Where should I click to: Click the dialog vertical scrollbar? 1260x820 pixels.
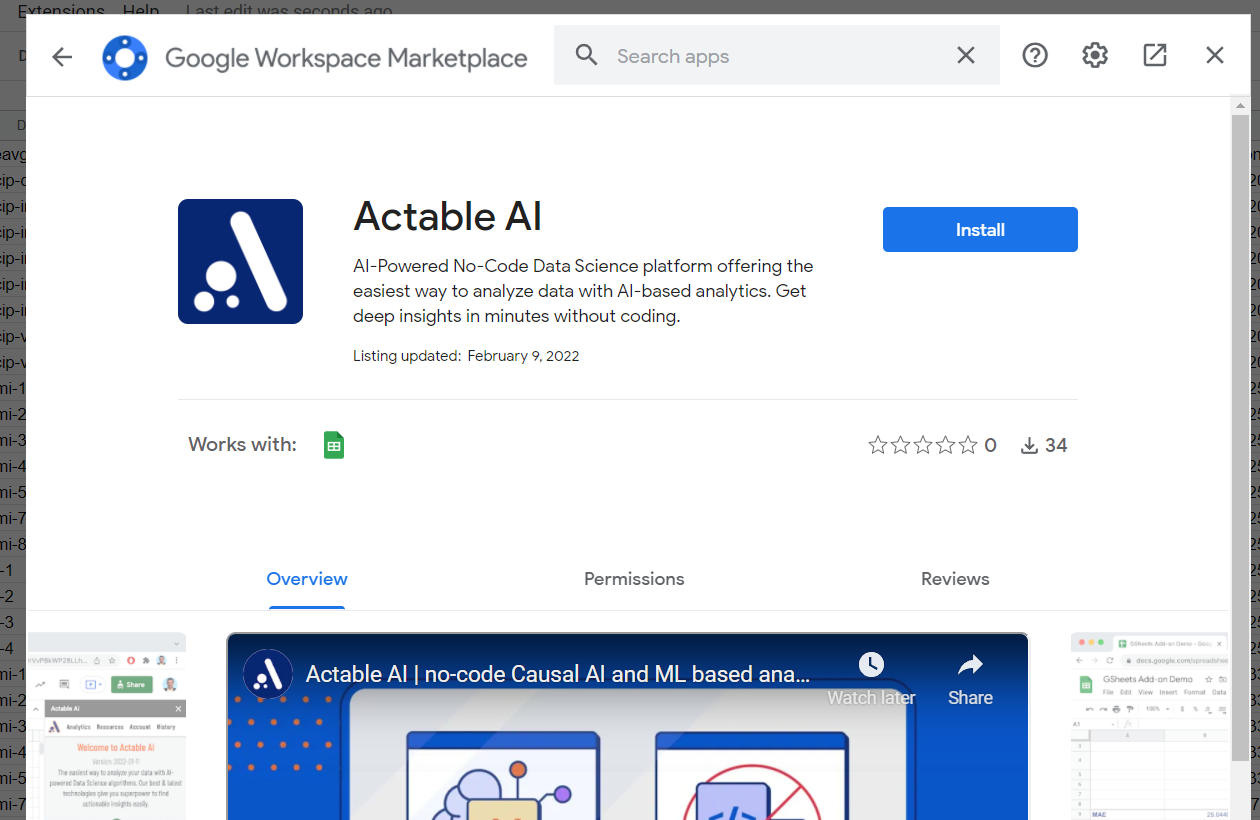coord(1240,440)
